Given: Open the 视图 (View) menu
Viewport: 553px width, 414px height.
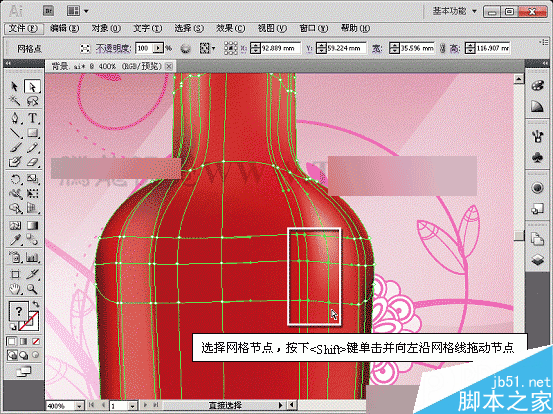Looking at the screenshot, I should tap(272, 28).
